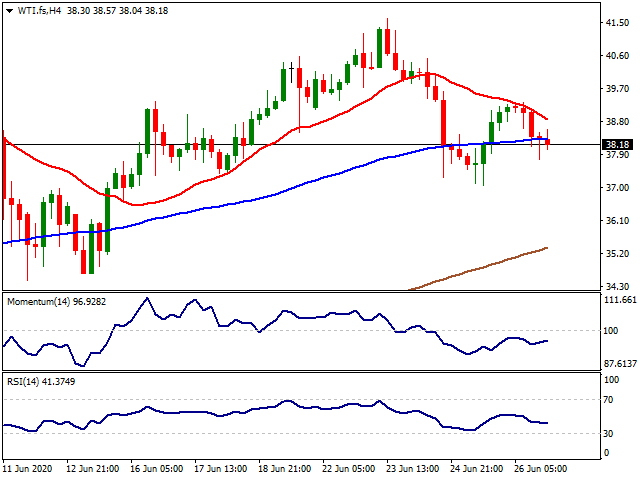The width and height of the screenshot is (640, 480).
Task: Select the 111.661 momentum scale value
Action: click(620, 300)
